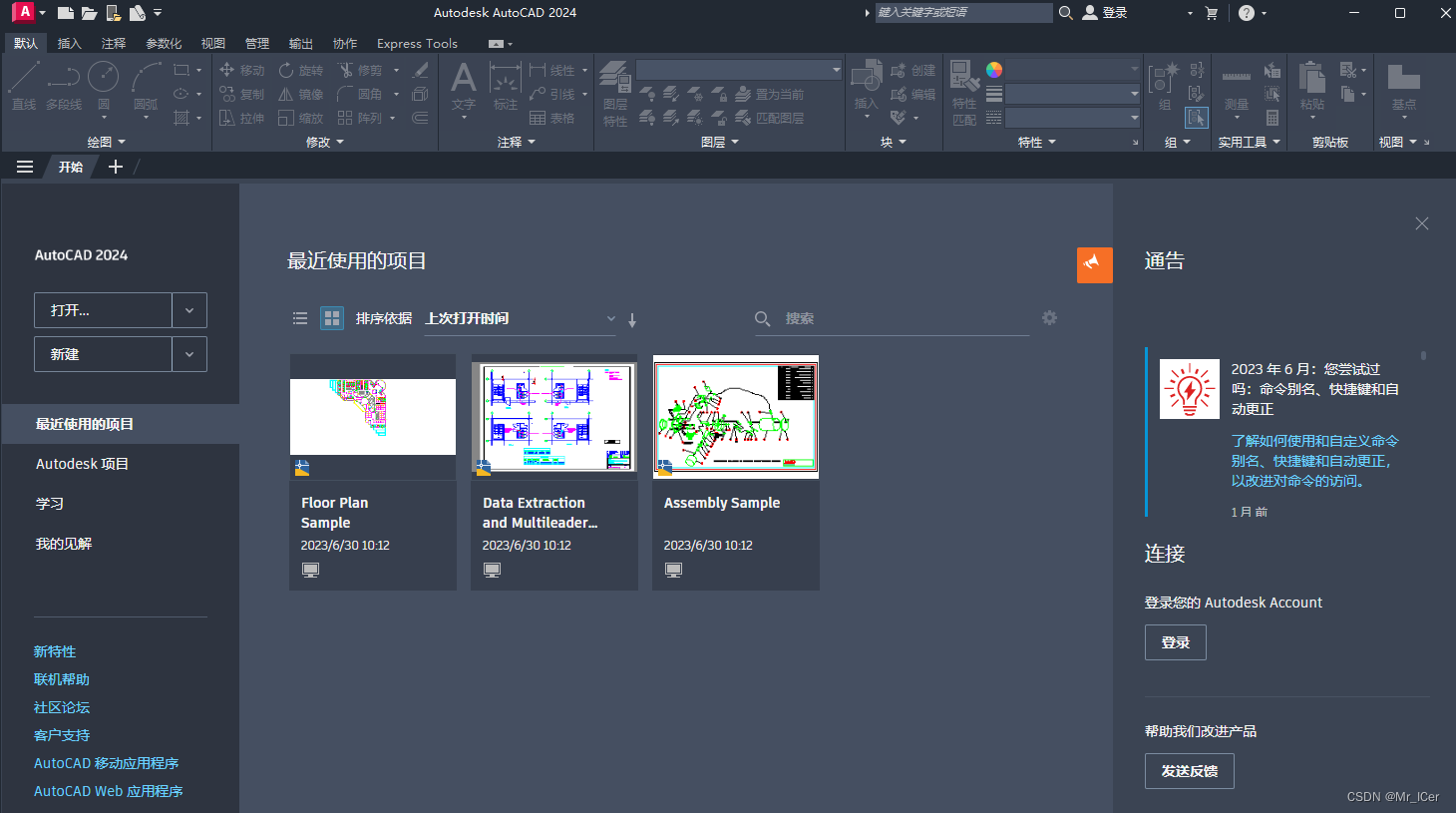Select the Text (文字) tool
Image resolution: width=1456 pixels, height=813 pixels.
464,88
